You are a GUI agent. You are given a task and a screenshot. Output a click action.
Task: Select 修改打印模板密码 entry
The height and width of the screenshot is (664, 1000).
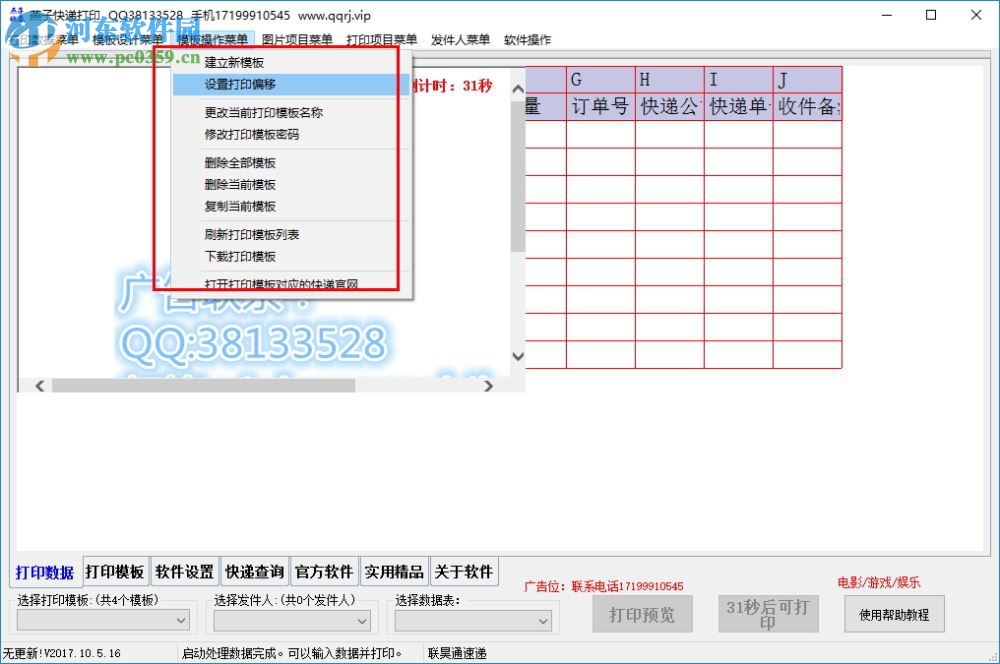pyautogui.click(x=290, y=134)
